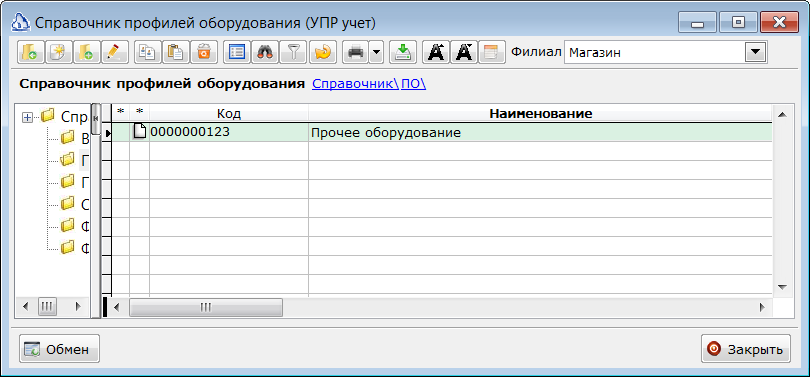
Task: Click the tree panel horizontal scrollbar thumb
Action: 47,307
